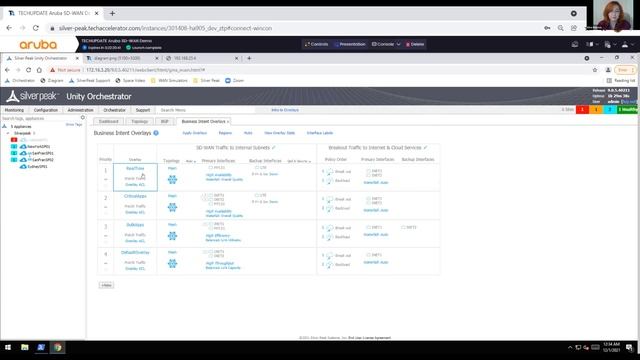This screenshot has width=640, height=360.
Task: Open Windows Start menu
Action: 8,347
